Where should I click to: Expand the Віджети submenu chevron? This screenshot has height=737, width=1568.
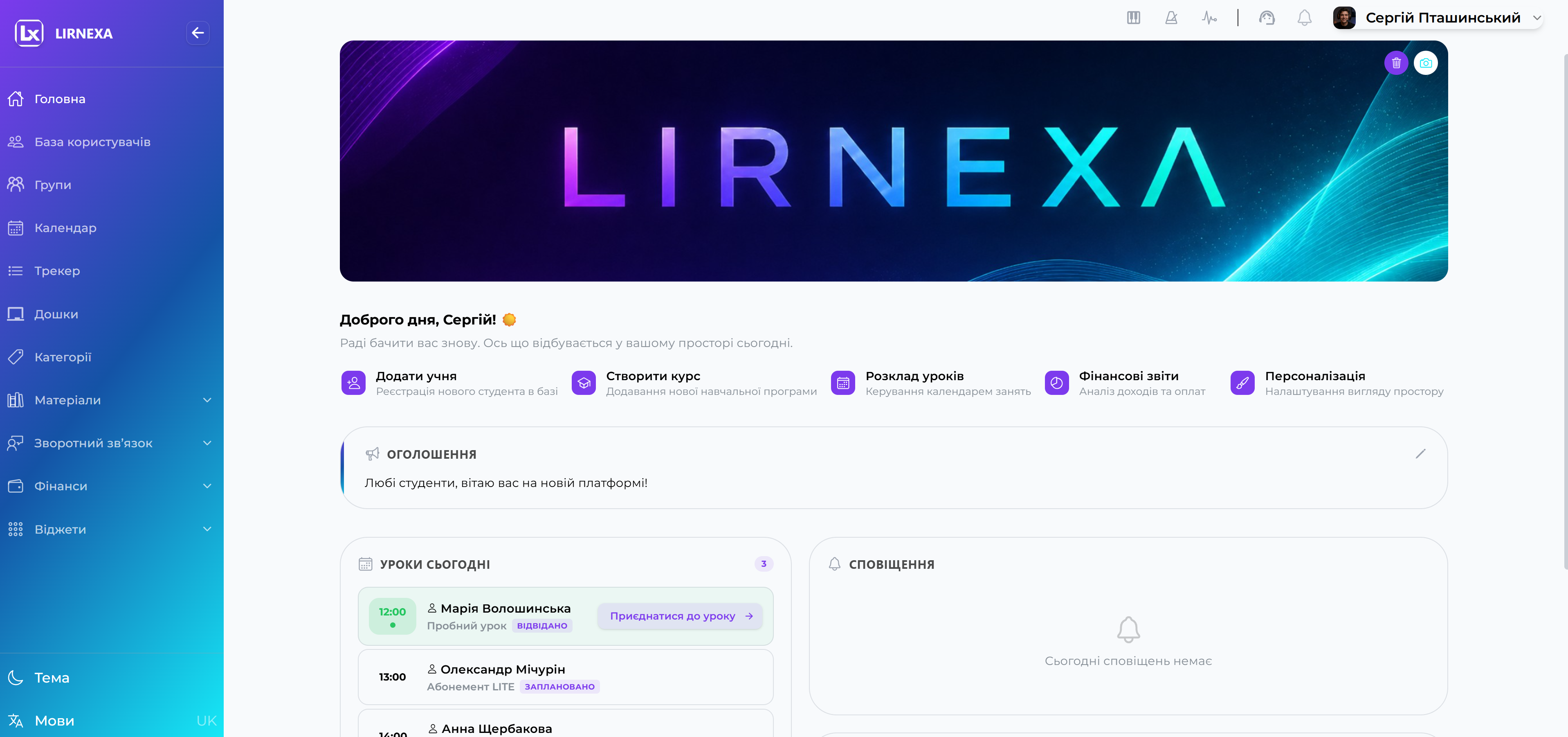[207, 529]
